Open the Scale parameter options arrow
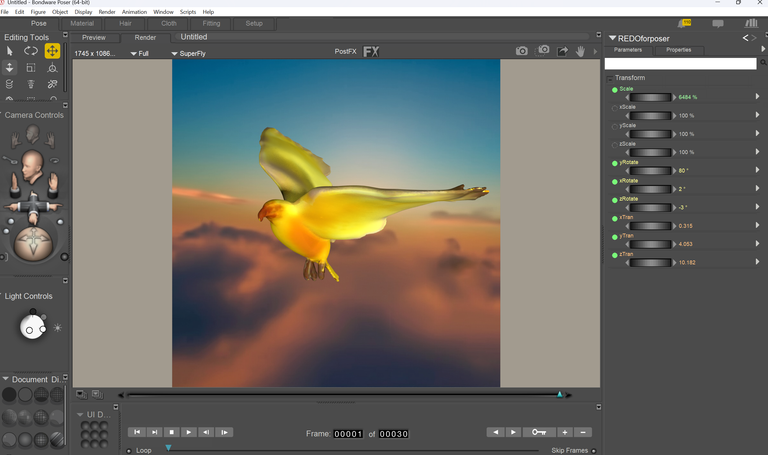 pos(757,96)
